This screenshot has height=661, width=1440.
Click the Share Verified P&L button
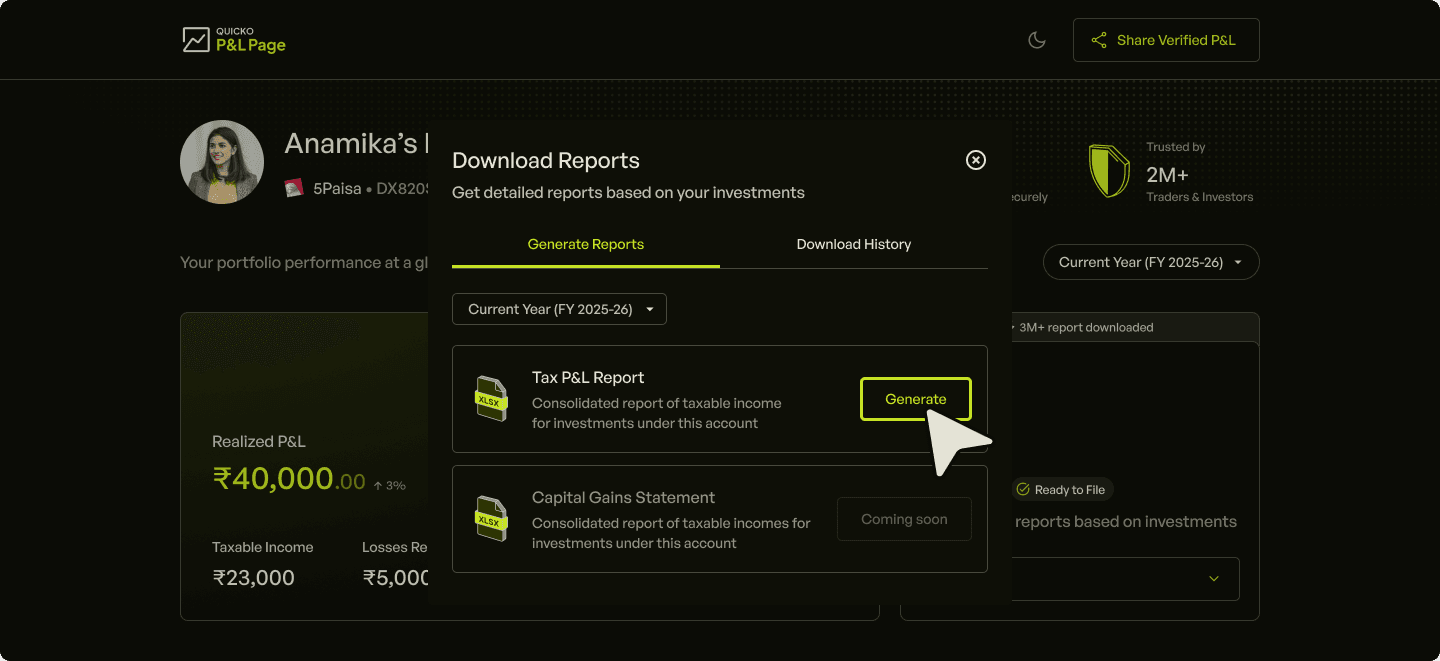[1166, 40]
